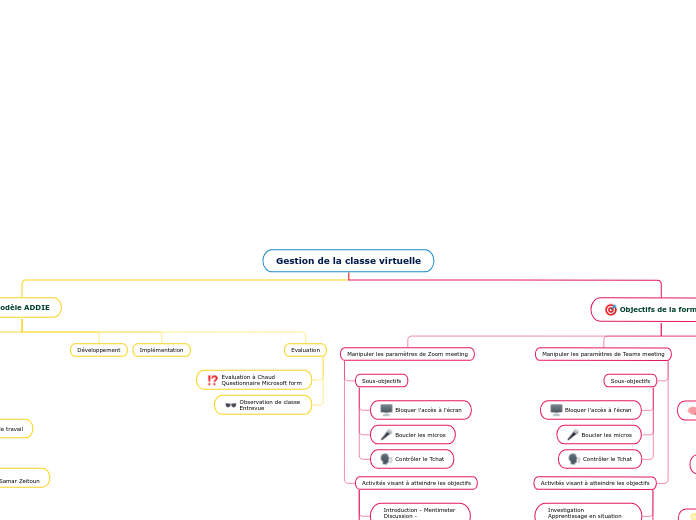
Task: Select Introduction - Mentimeter Discussion node
Action: pyautogui.click(x=420, y=512)
